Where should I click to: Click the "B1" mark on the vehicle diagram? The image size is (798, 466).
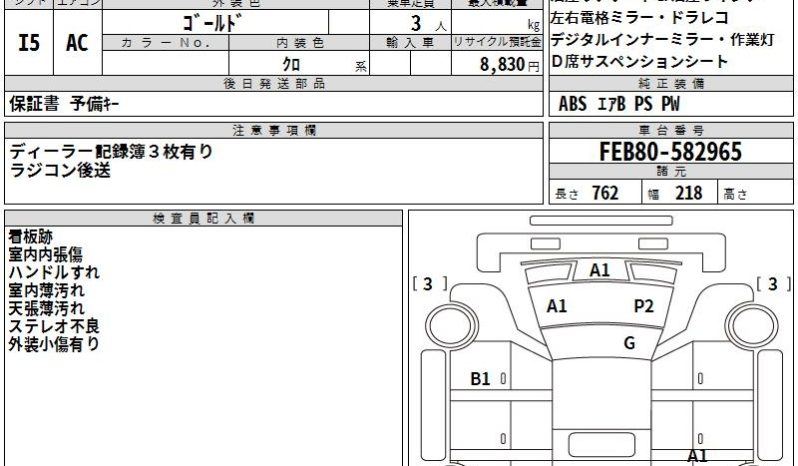[x=480, y=379]
